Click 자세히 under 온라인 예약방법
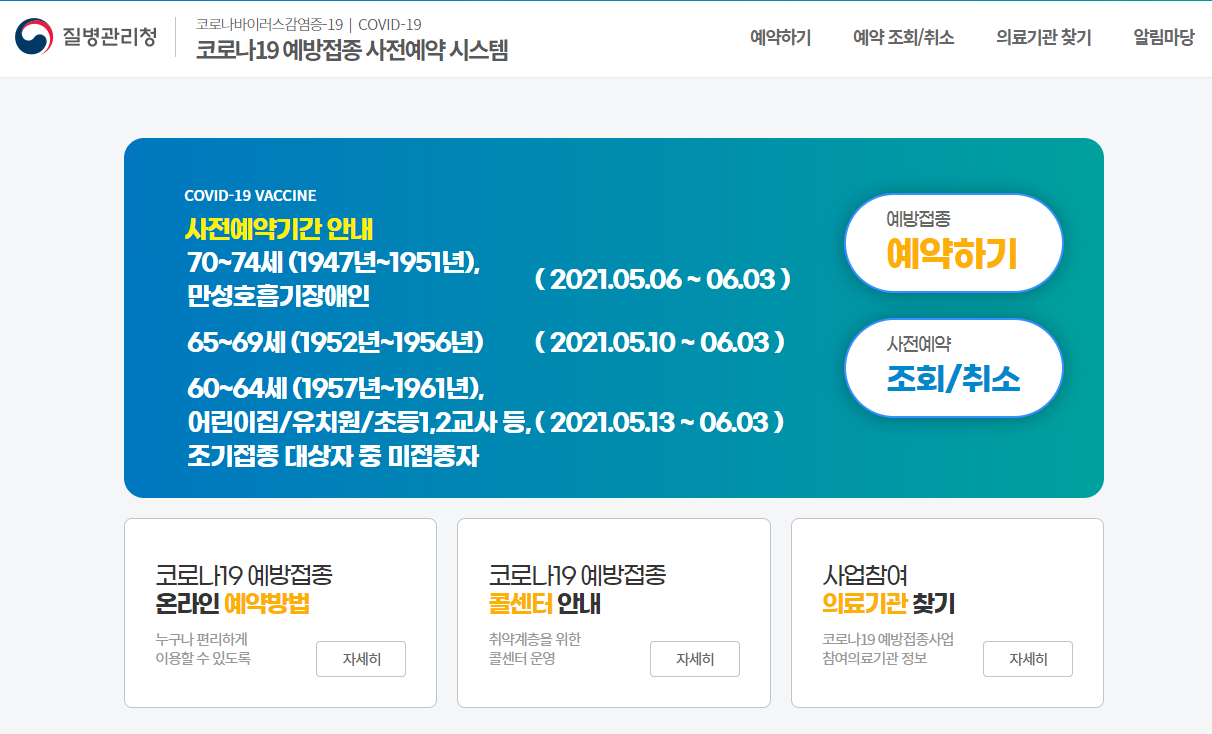 coord(361,659)
